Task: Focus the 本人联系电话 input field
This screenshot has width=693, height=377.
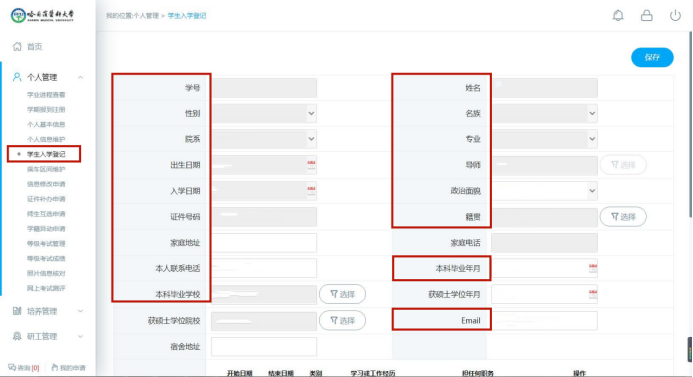Action: [x=264, y=268]
